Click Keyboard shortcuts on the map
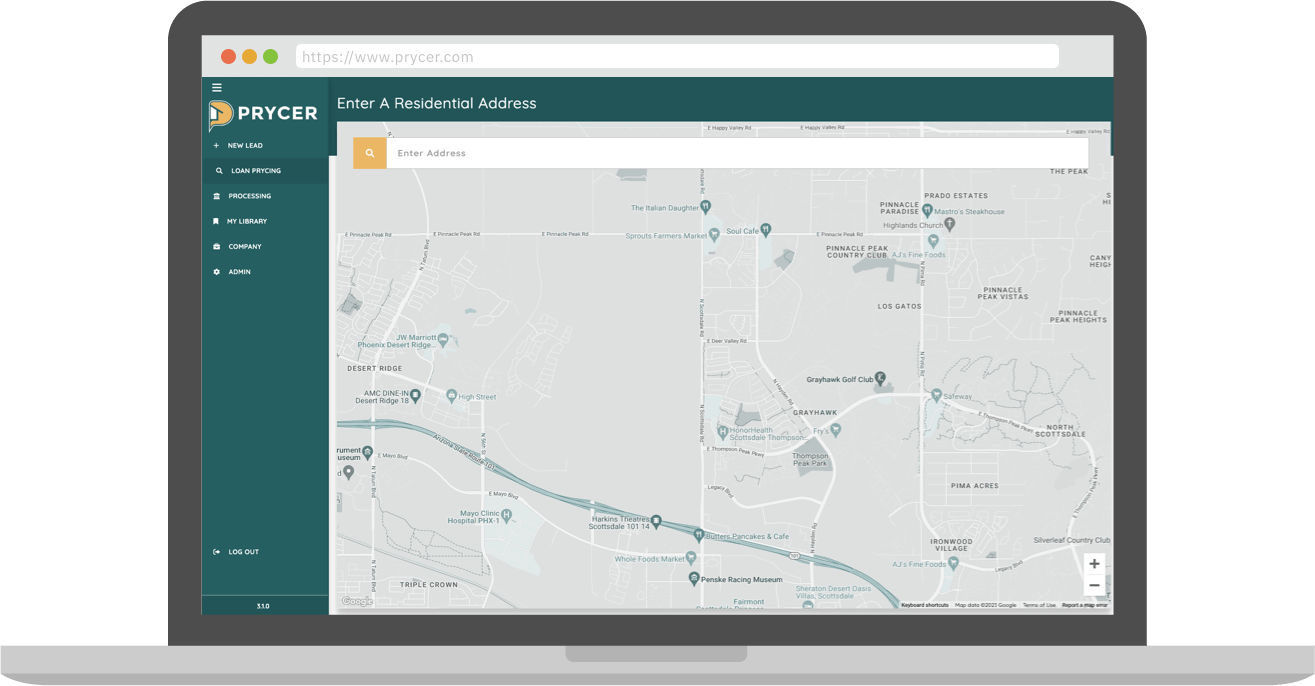1315x686 pixels. pos(924,605)
